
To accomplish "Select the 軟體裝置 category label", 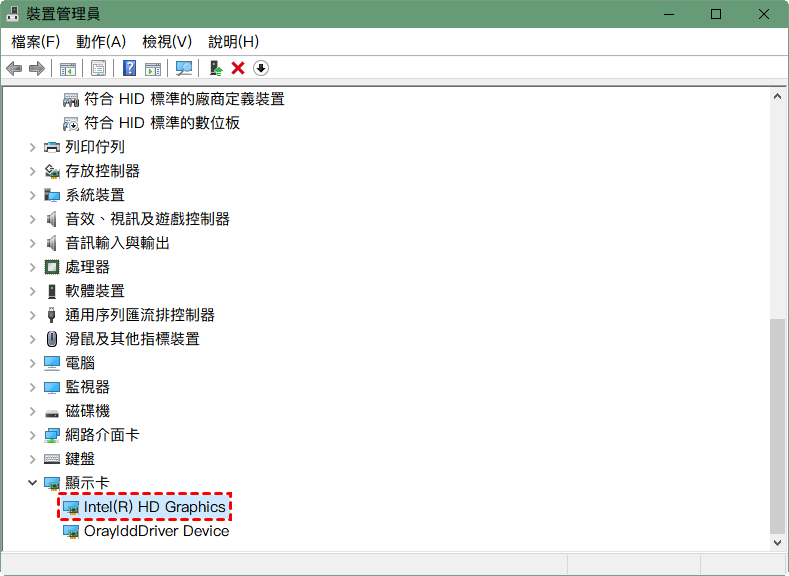I will (95, 291).
